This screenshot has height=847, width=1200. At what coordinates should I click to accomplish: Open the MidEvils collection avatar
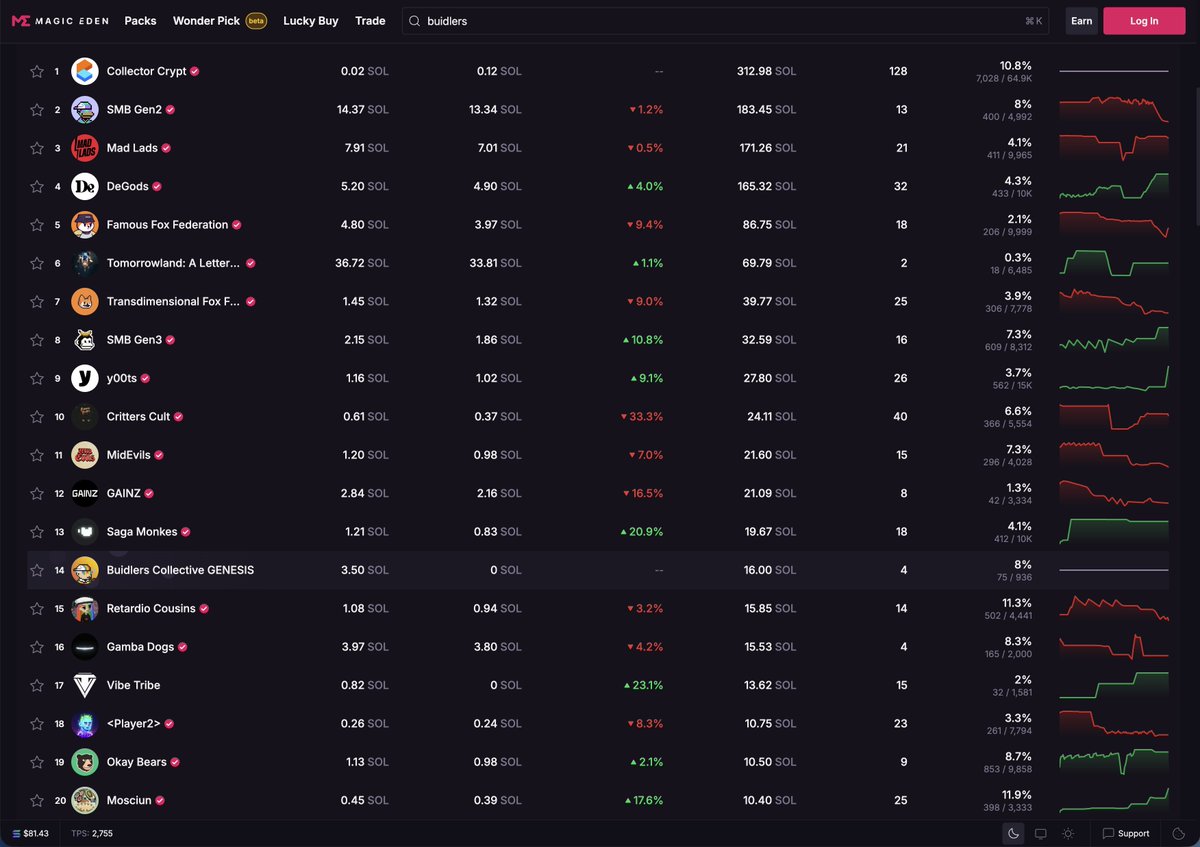coord(85,455)
